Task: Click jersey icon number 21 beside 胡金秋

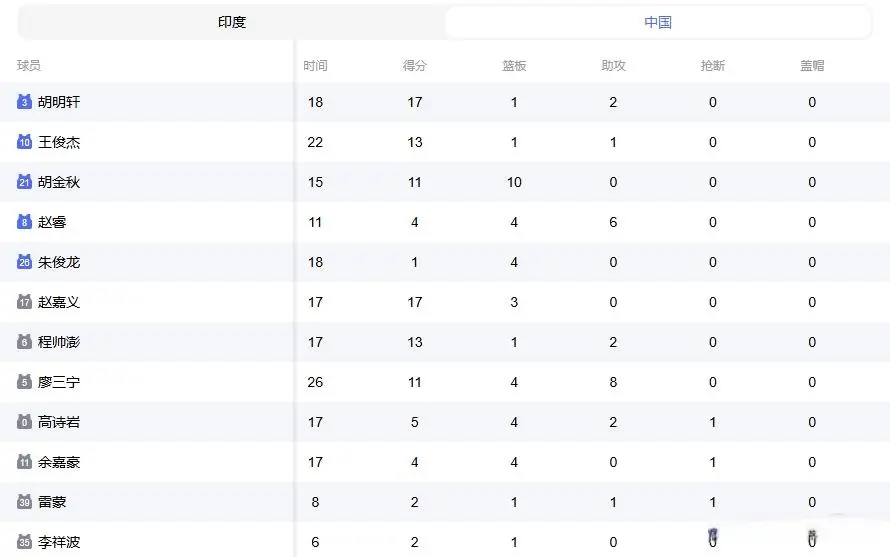Action: (25, 182)
